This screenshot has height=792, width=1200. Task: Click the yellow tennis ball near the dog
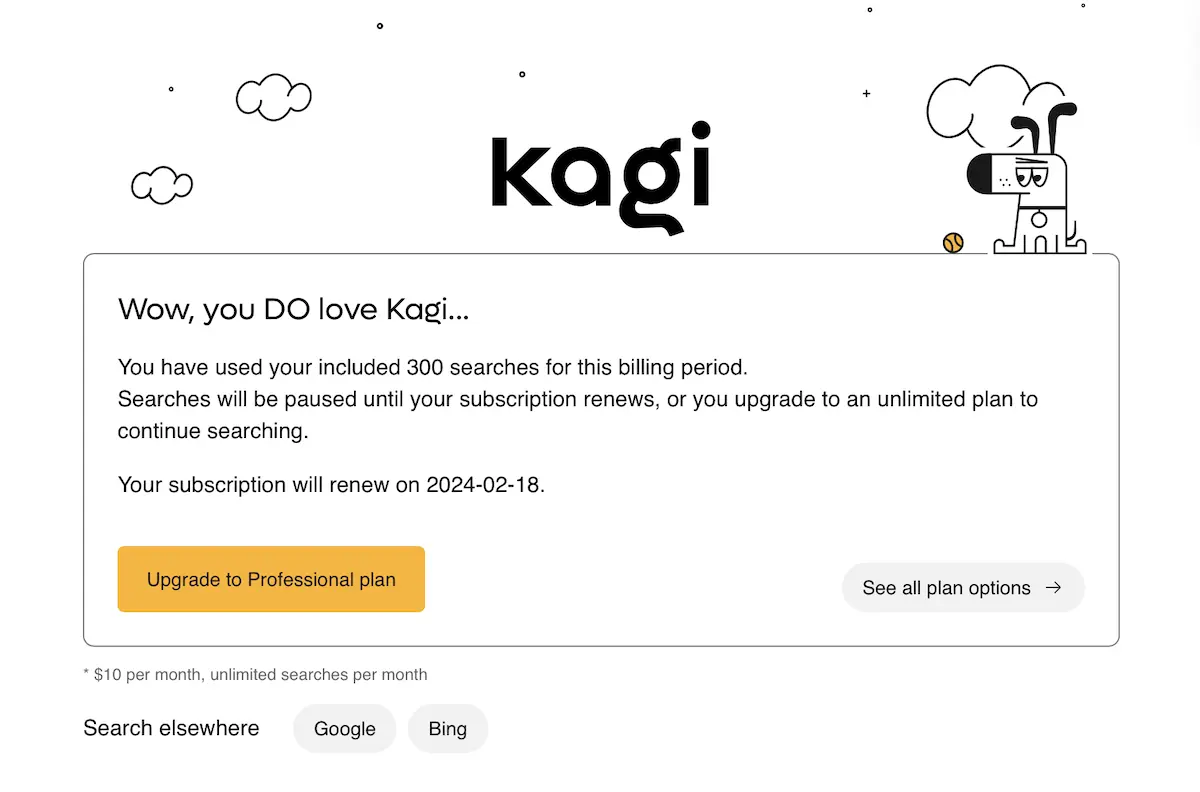(952, 242)
